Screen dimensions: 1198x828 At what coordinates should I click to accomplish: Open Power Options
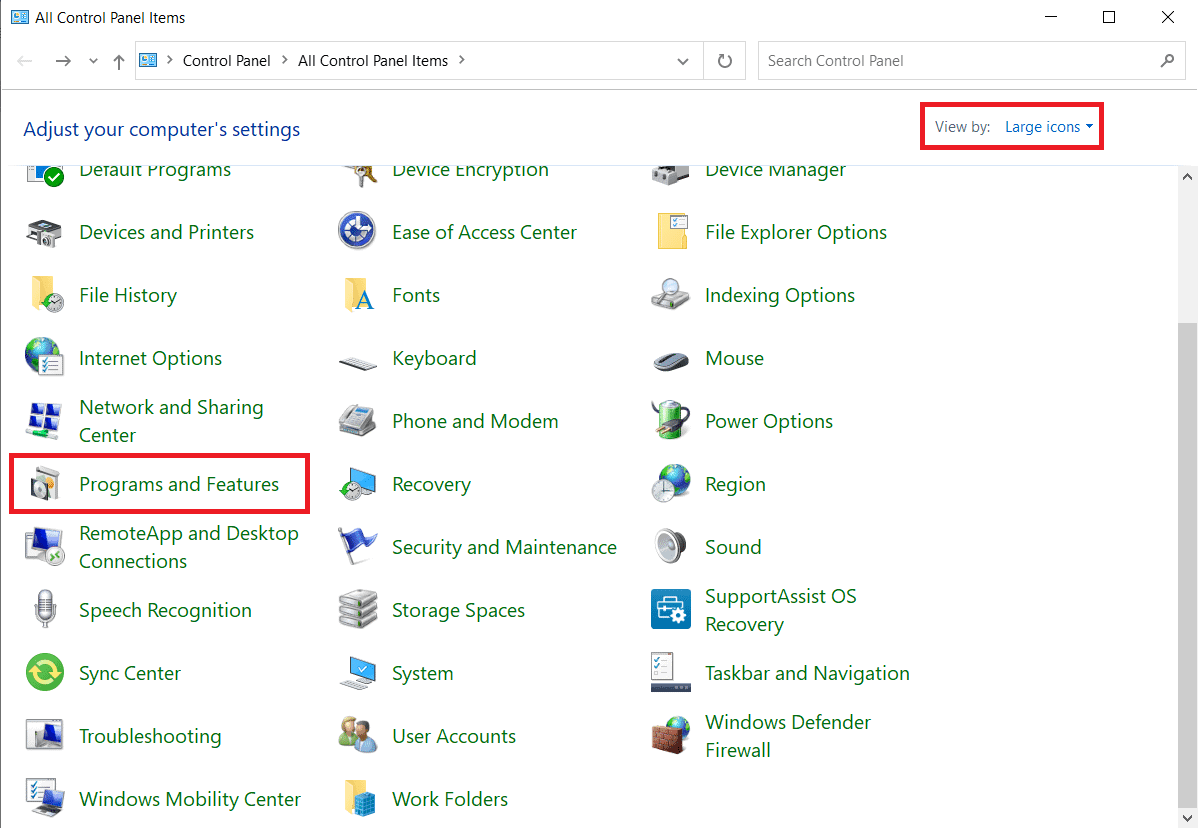(x=768, y=421)
